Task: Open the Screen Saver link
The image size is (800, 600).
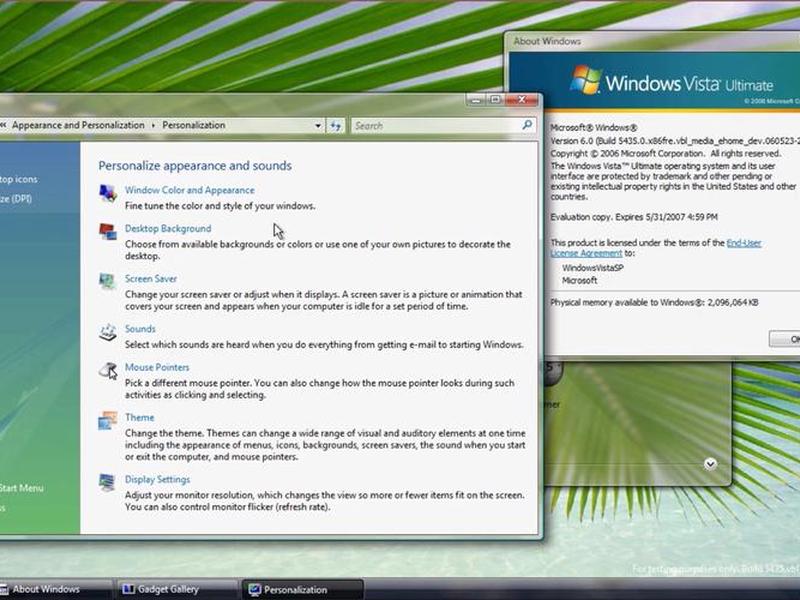Action: point(151,279)
